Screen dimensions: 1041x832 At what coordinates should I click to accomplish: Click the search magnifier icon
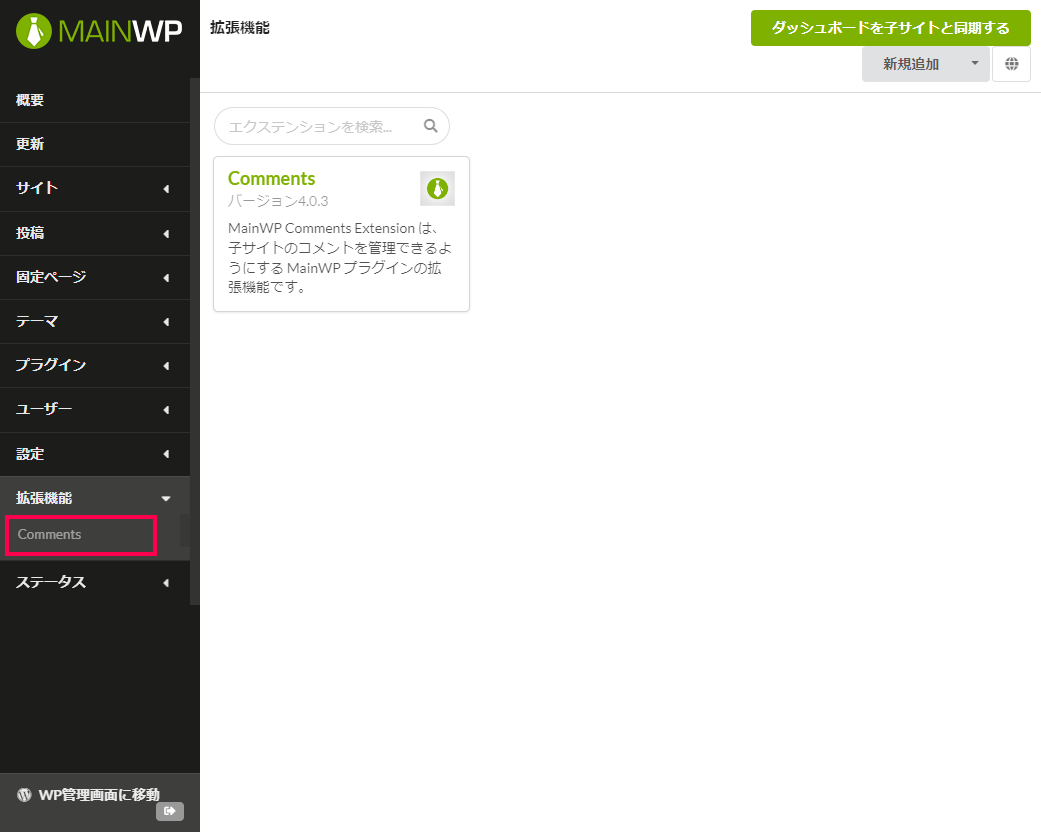[431, 125]
